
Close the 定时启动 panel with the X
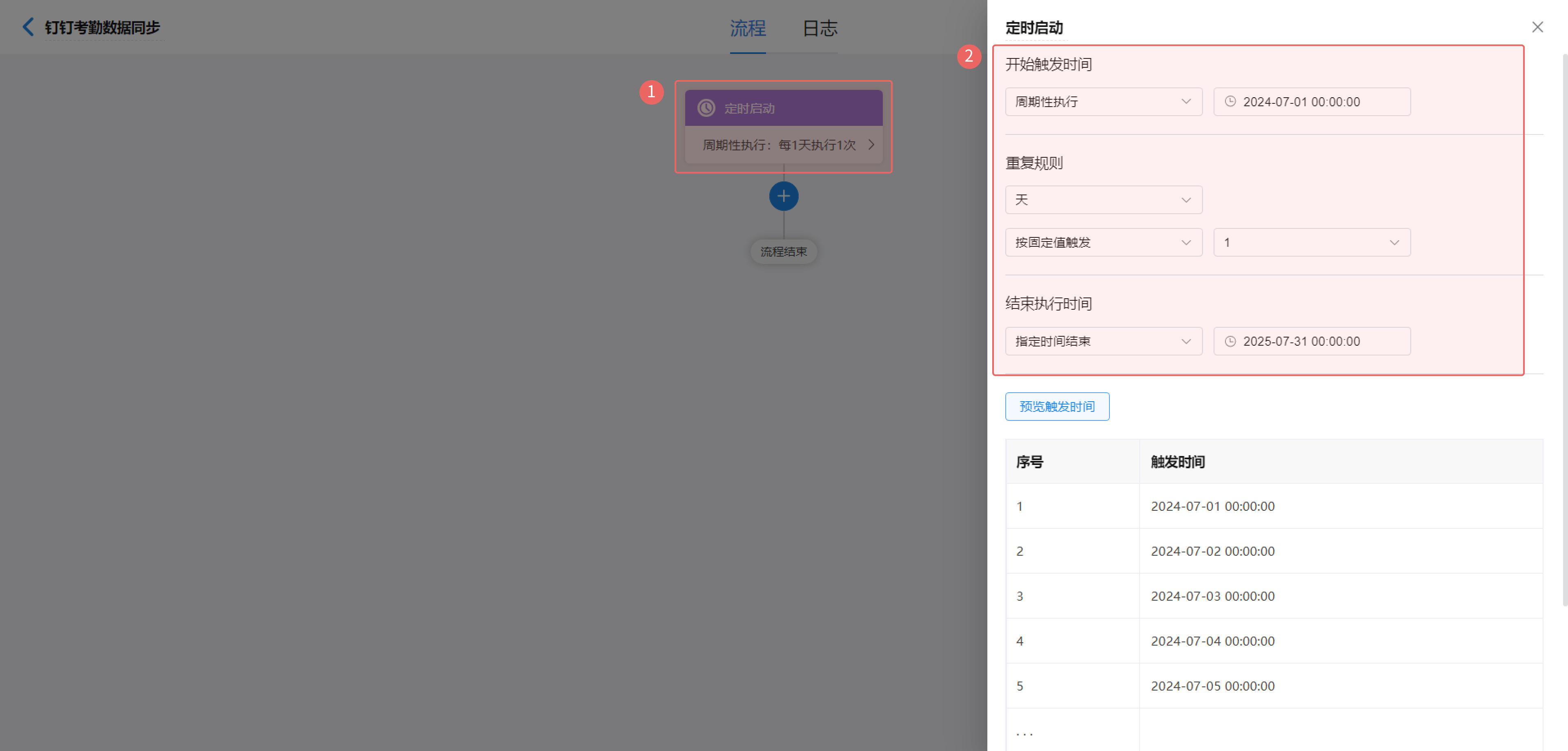point(1537,27)
